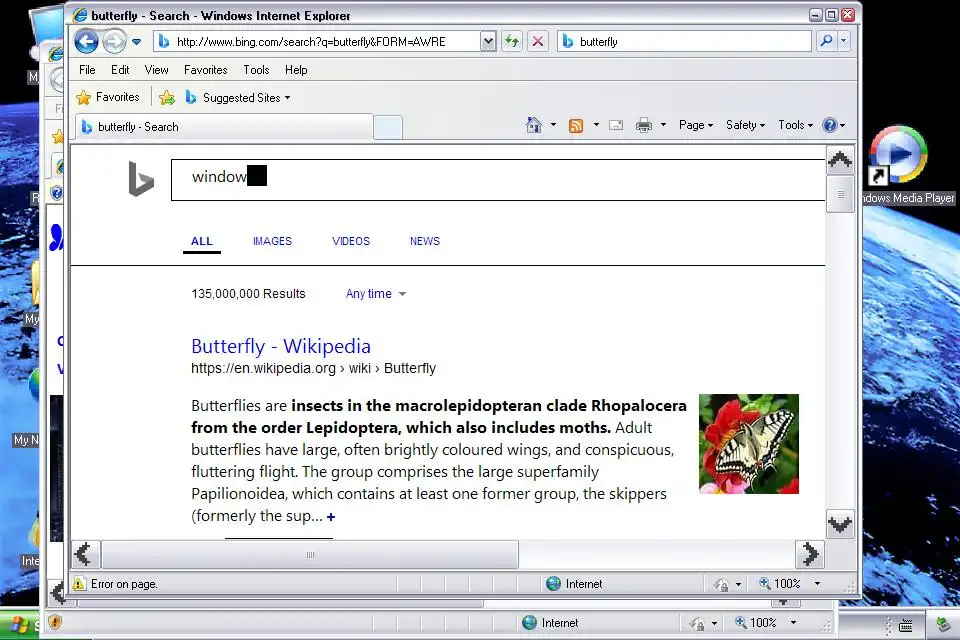This screenshot has width=960, height=640.
Task: Click the Bing search box with window text
Action: click(x=498, y=179)
